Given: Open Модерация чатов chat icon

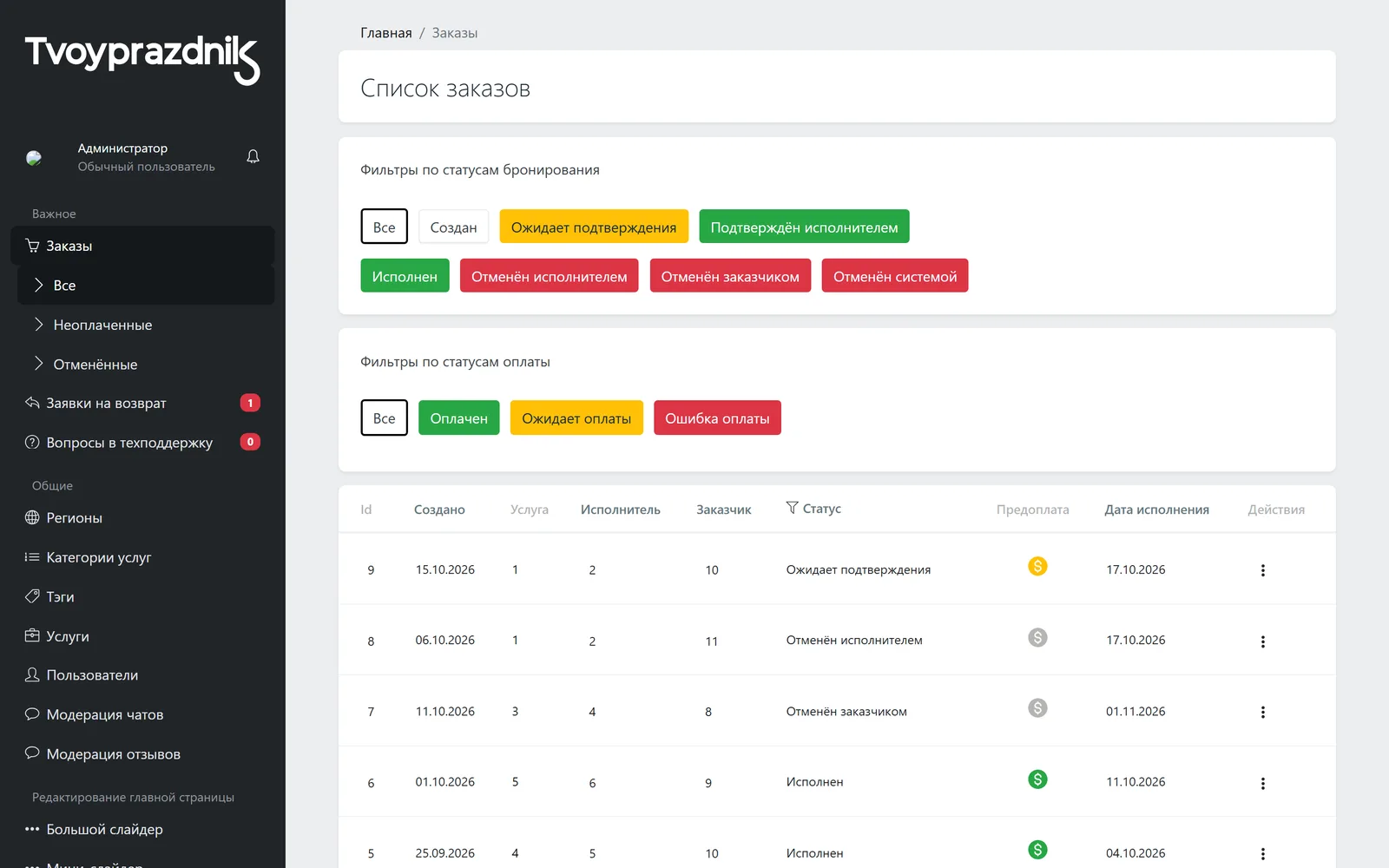Looking at the screenshot, I should [x=32, y=714].
